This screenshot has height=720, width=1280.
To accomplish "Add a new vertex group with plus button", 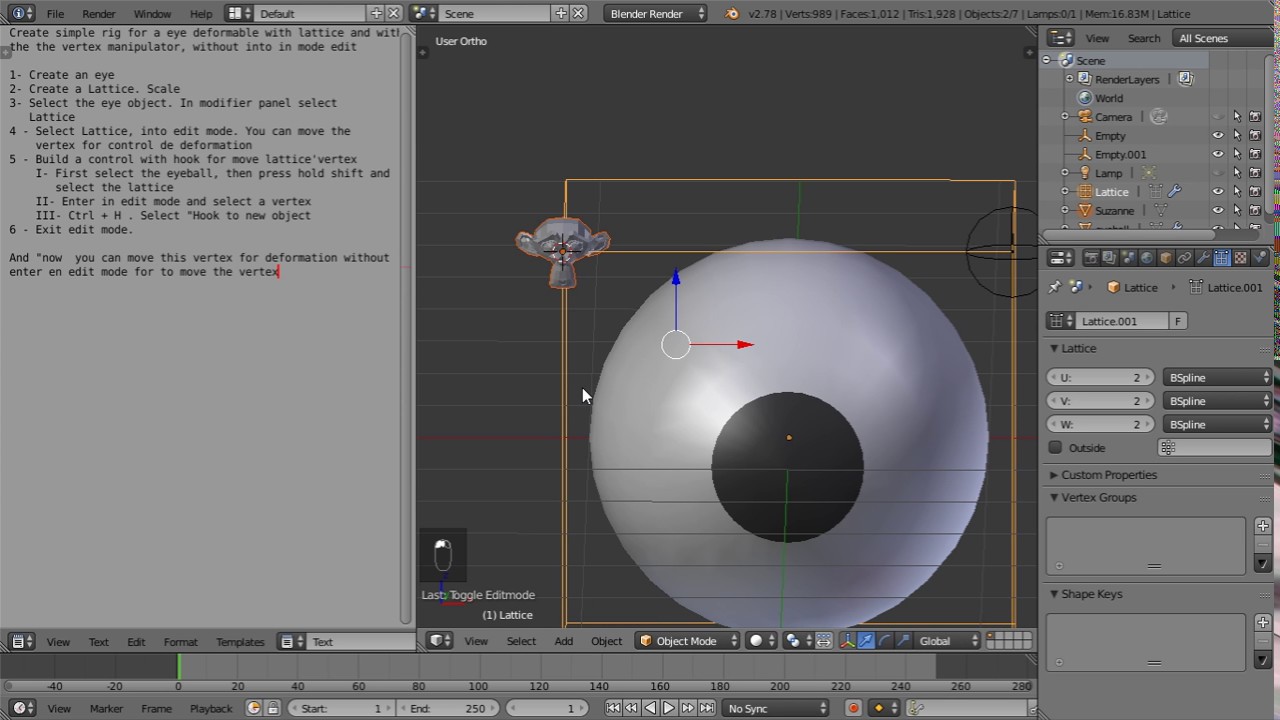I will coord(1263,525).
